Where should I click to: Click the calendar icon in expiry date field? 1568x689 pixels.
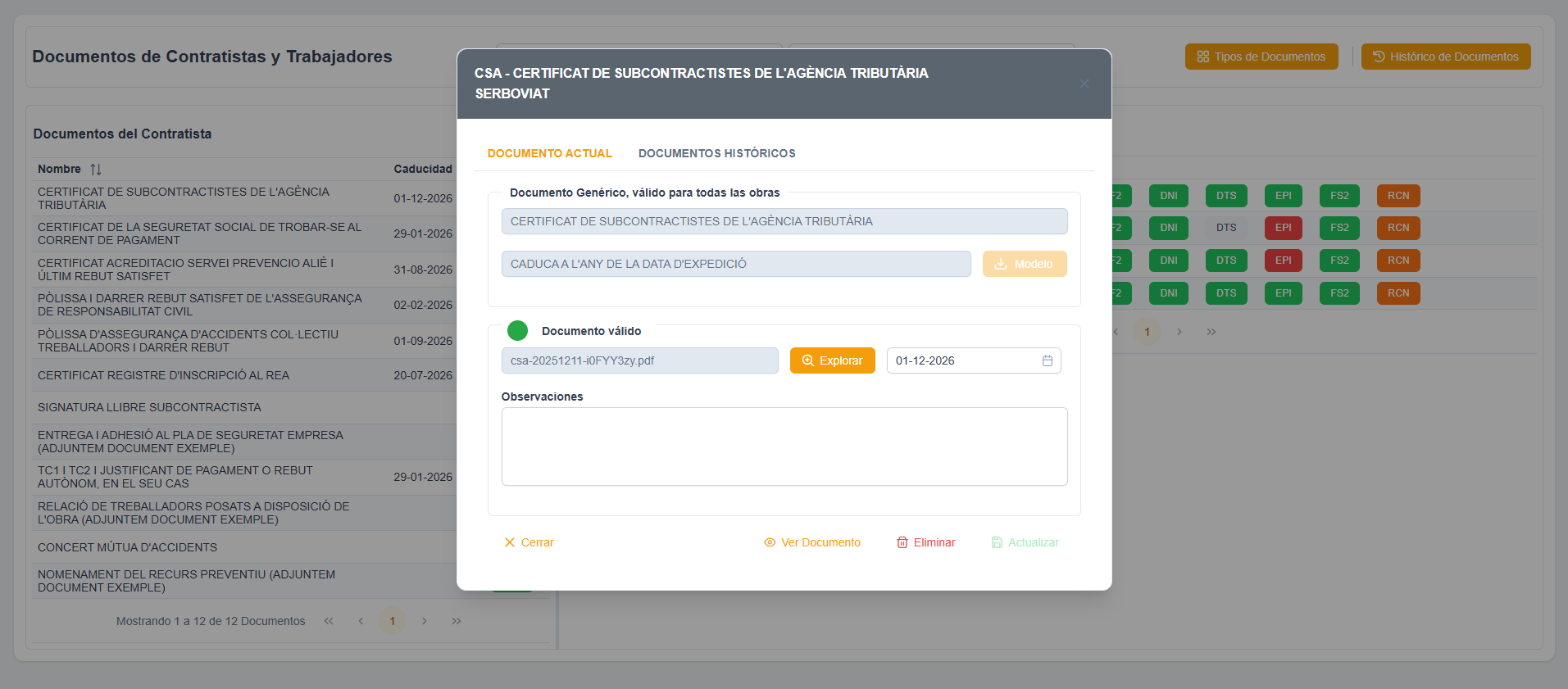tap(1047, 360)
